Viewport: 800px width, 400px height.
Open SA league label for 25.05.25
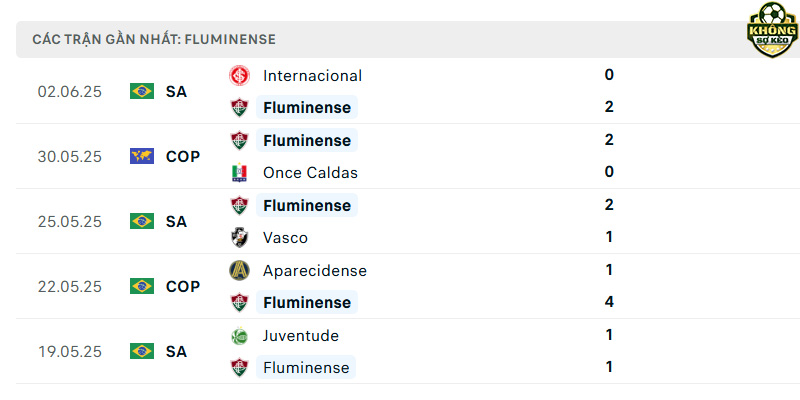tap(176, 221)
